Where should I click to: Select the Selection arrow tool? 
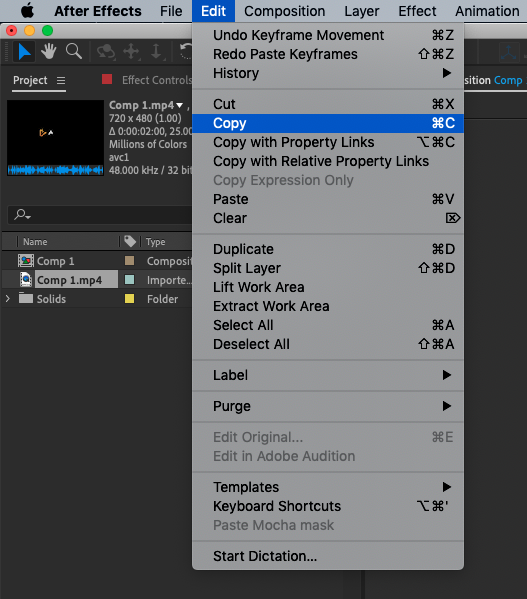(24, 52)
